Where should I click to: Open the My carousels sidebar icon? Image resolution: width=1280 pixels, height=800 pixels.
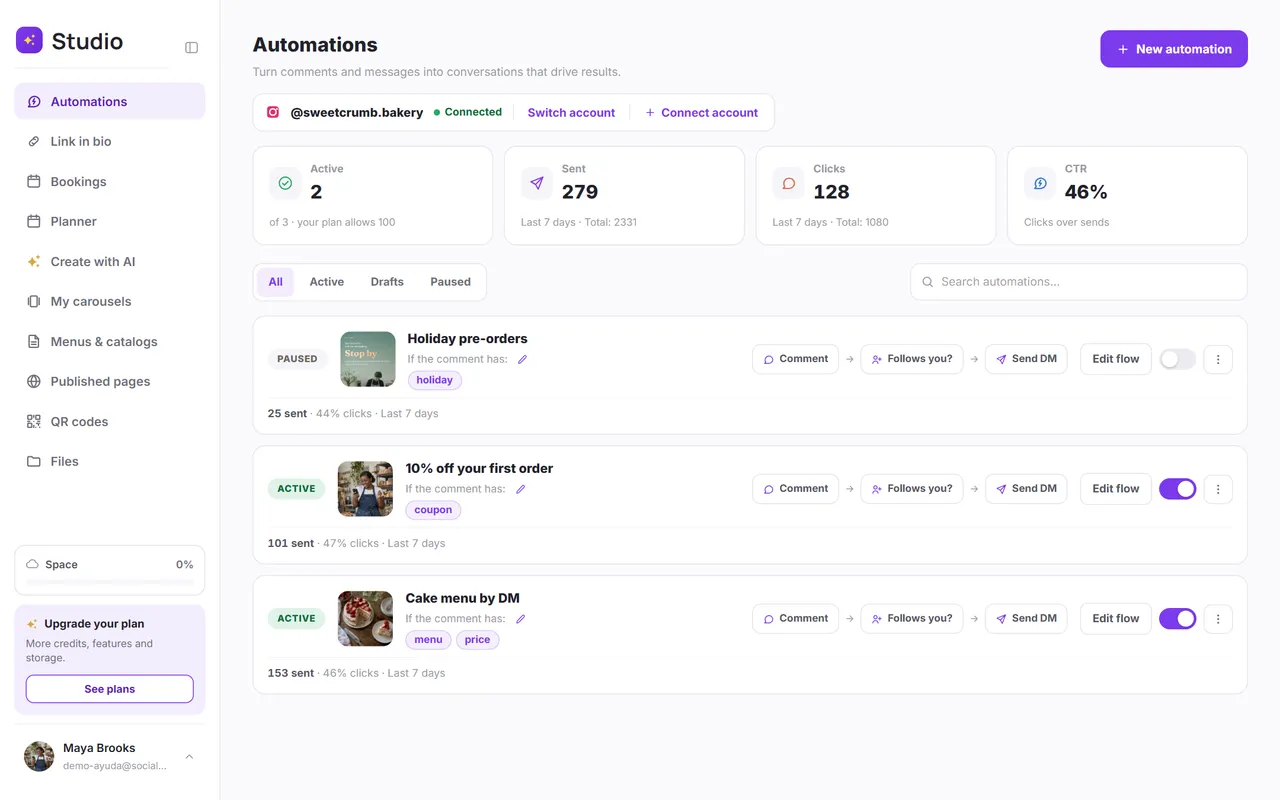pos(34,301)
